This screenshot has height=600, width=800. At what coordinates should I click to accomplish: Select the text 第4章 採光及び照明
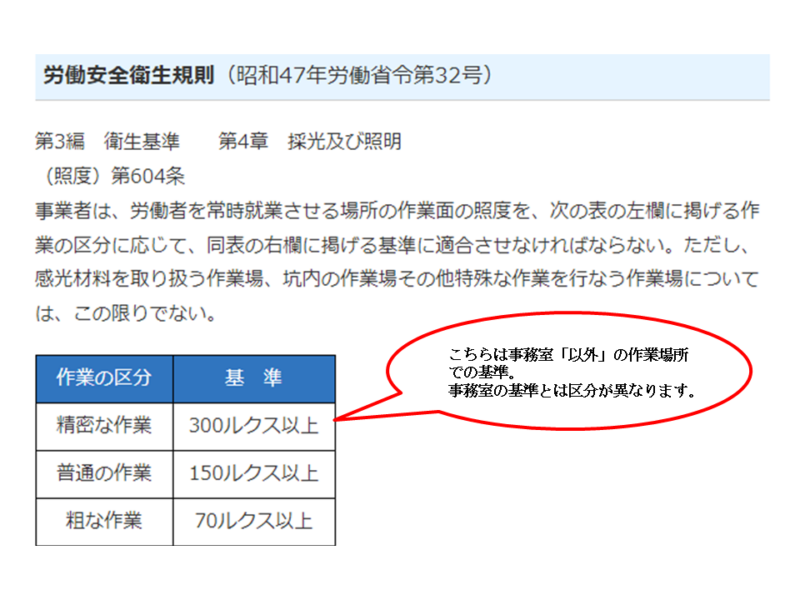click(310, 141)
